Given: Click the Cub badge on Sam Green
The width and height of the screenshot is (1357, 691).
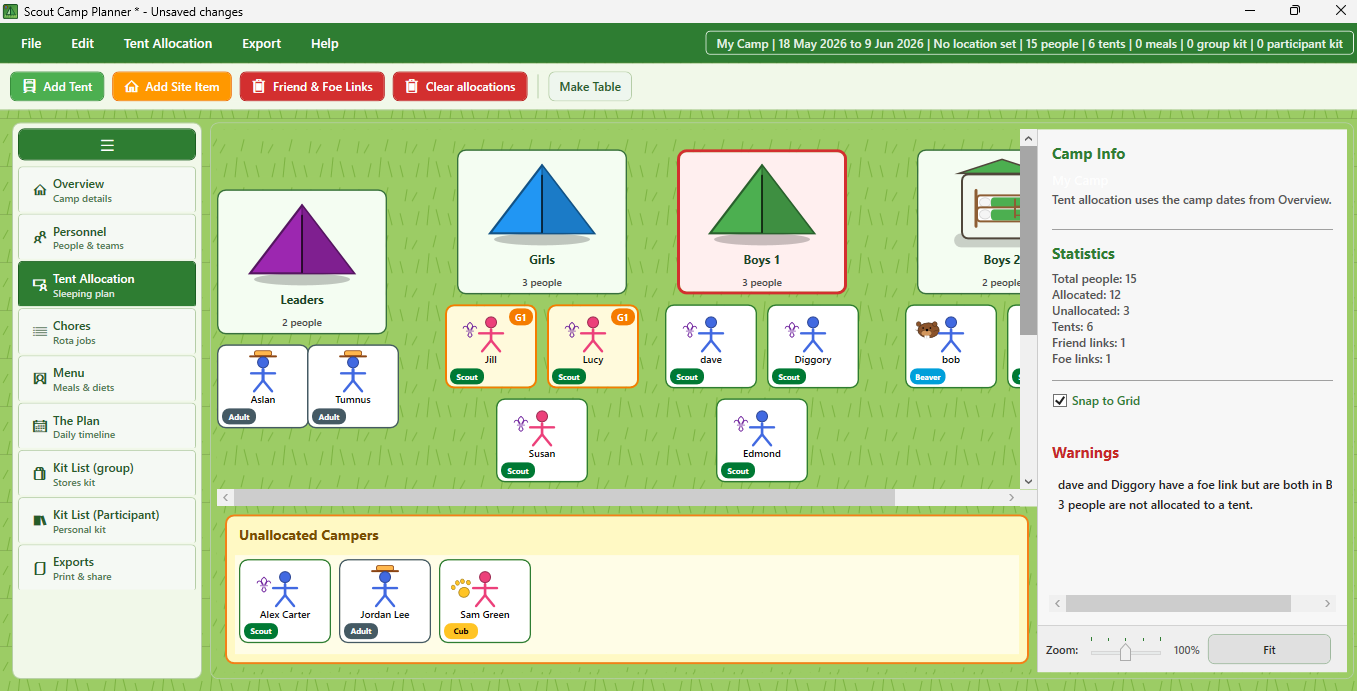Looking at the screenshot, I should click(461, 631).
